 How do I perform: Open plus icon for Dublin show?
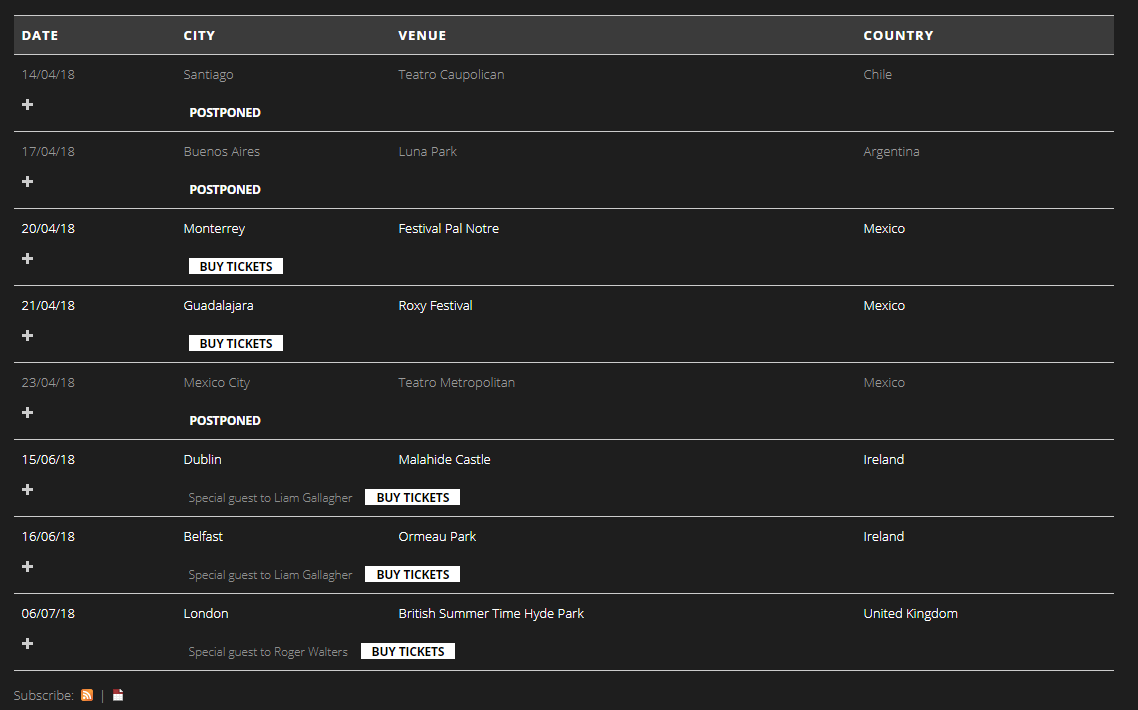pos(28,489)
